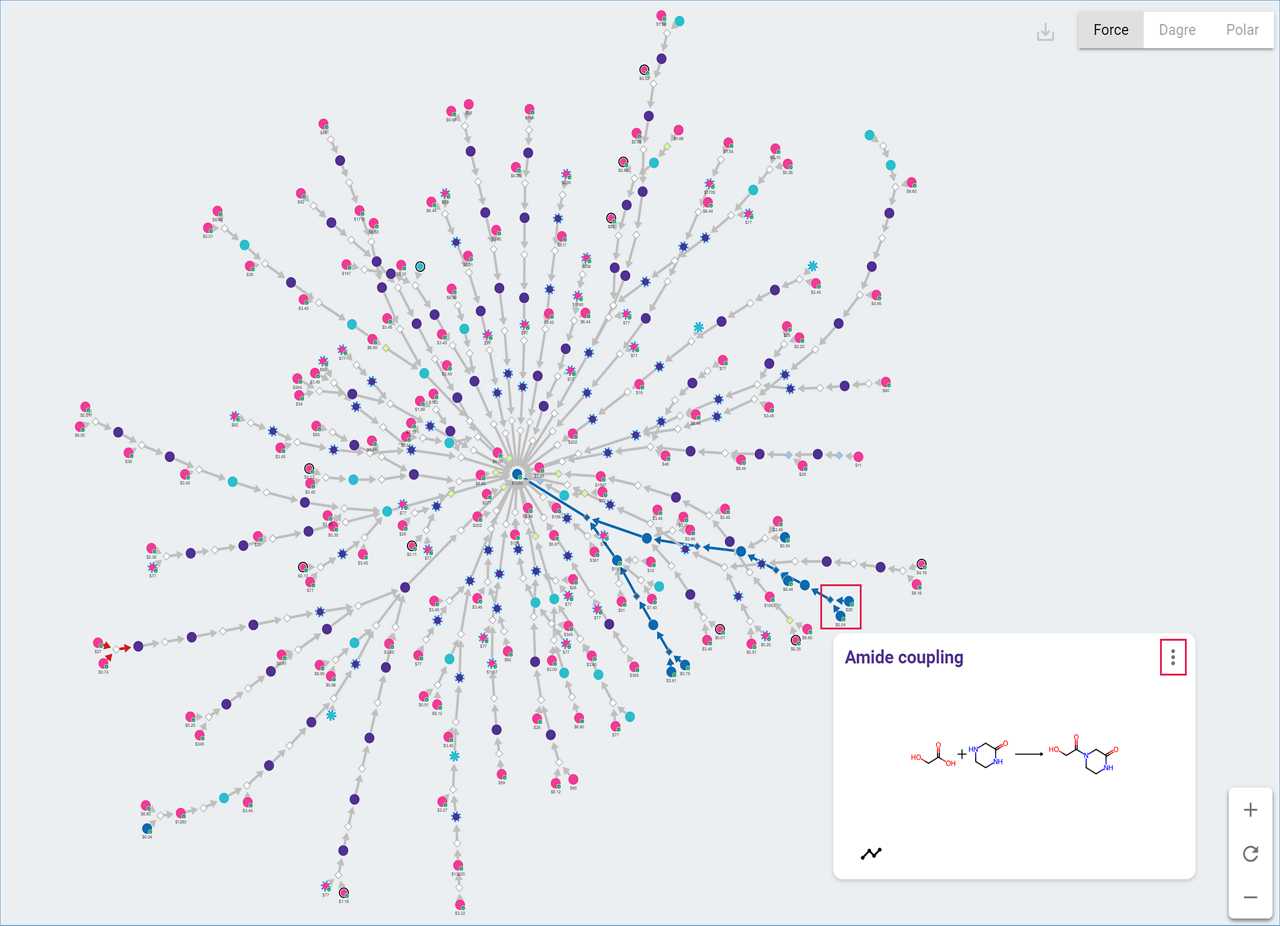Viewport: 1280px width, 926px height.
Task: Switch to the Polar layout
Action: tap(1242, 30)
